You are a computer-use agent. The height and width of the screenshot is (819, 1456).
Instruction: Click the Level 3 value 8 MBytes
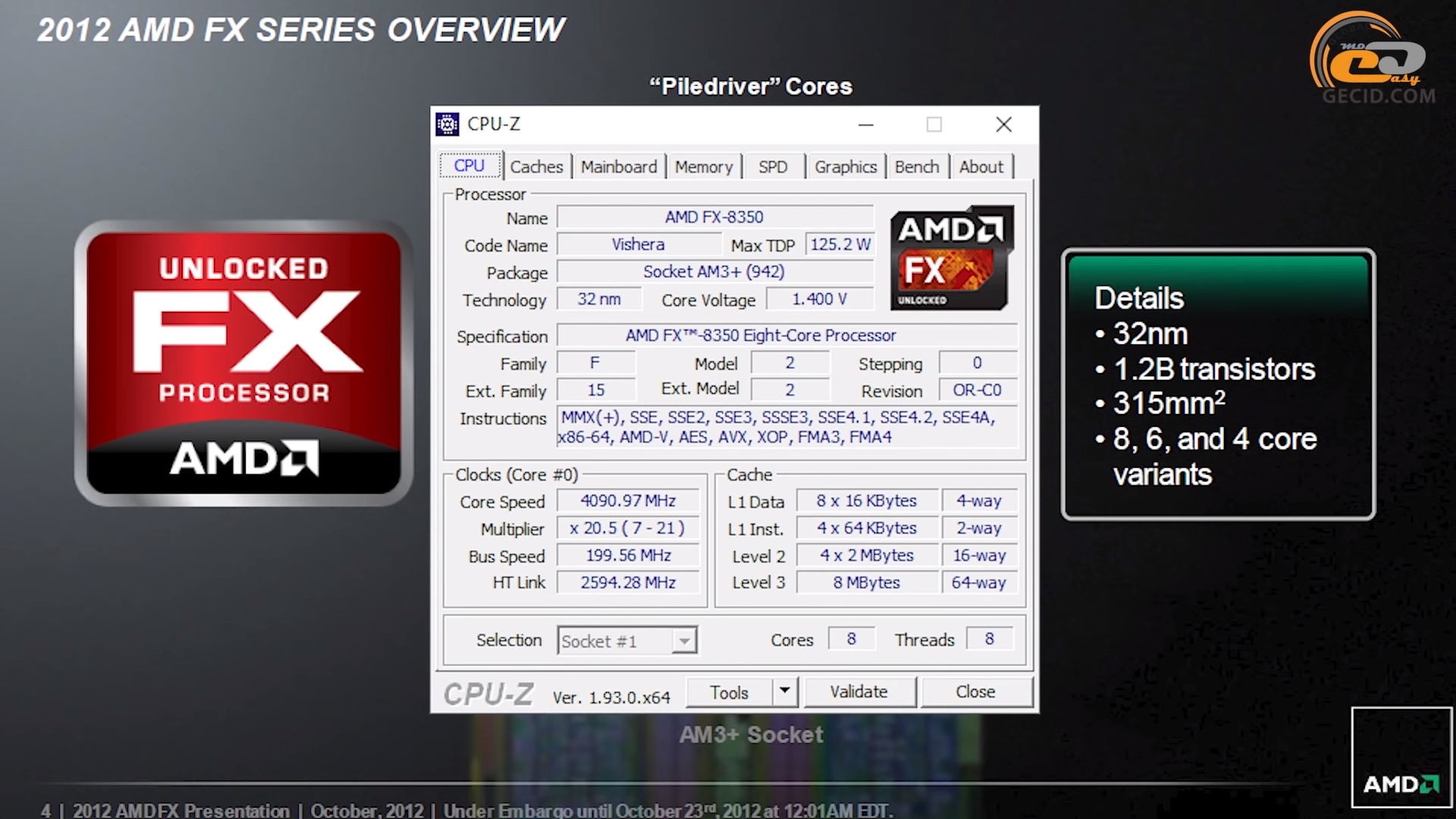(x=867, y=582)
